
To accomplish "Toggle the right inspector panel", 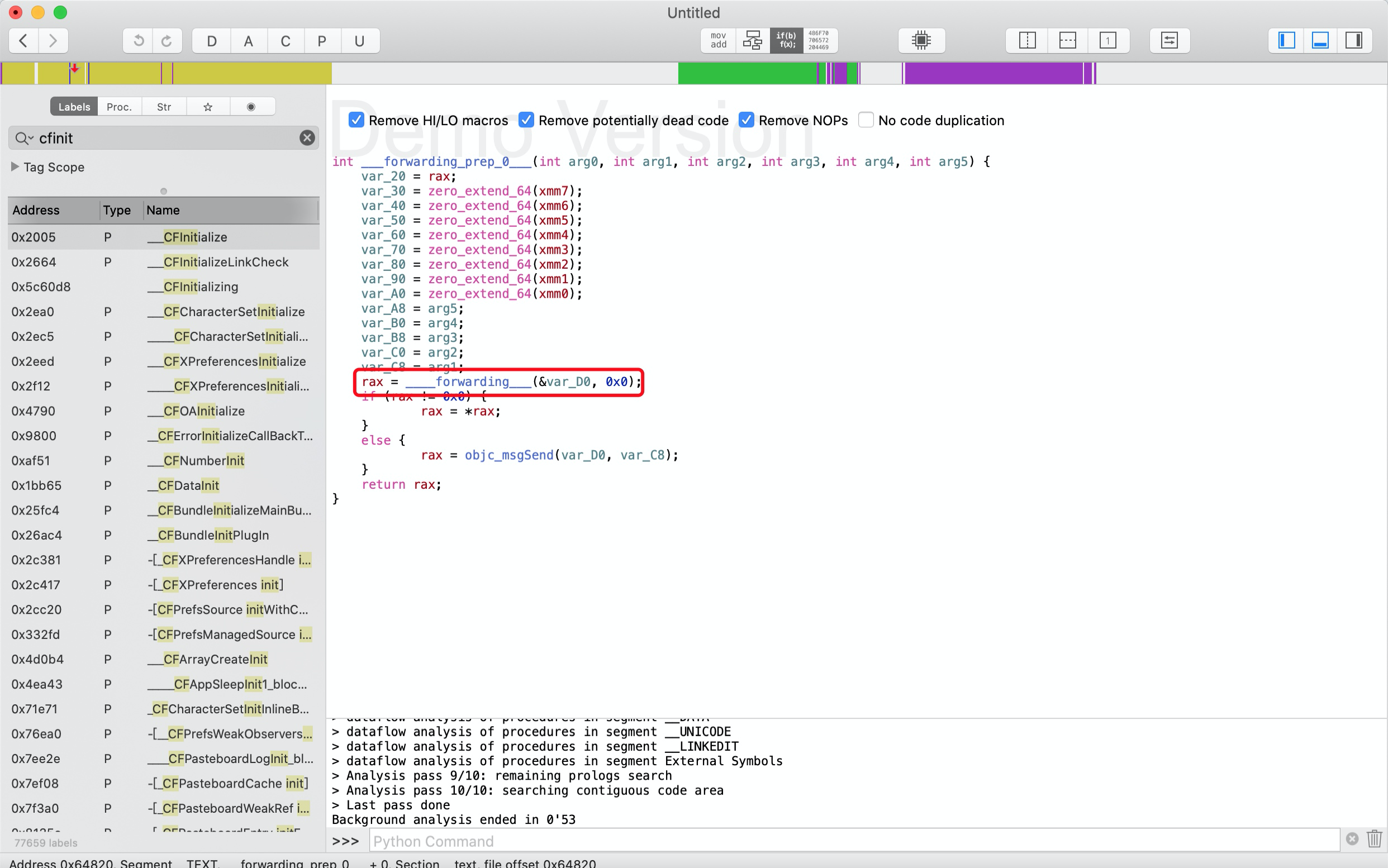I will click(x=1353, y=41).
